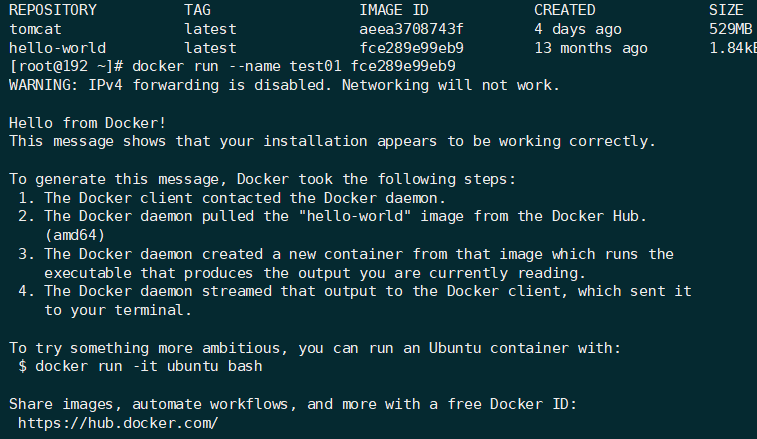Click step 4 about streamed that output

(355, 291)
